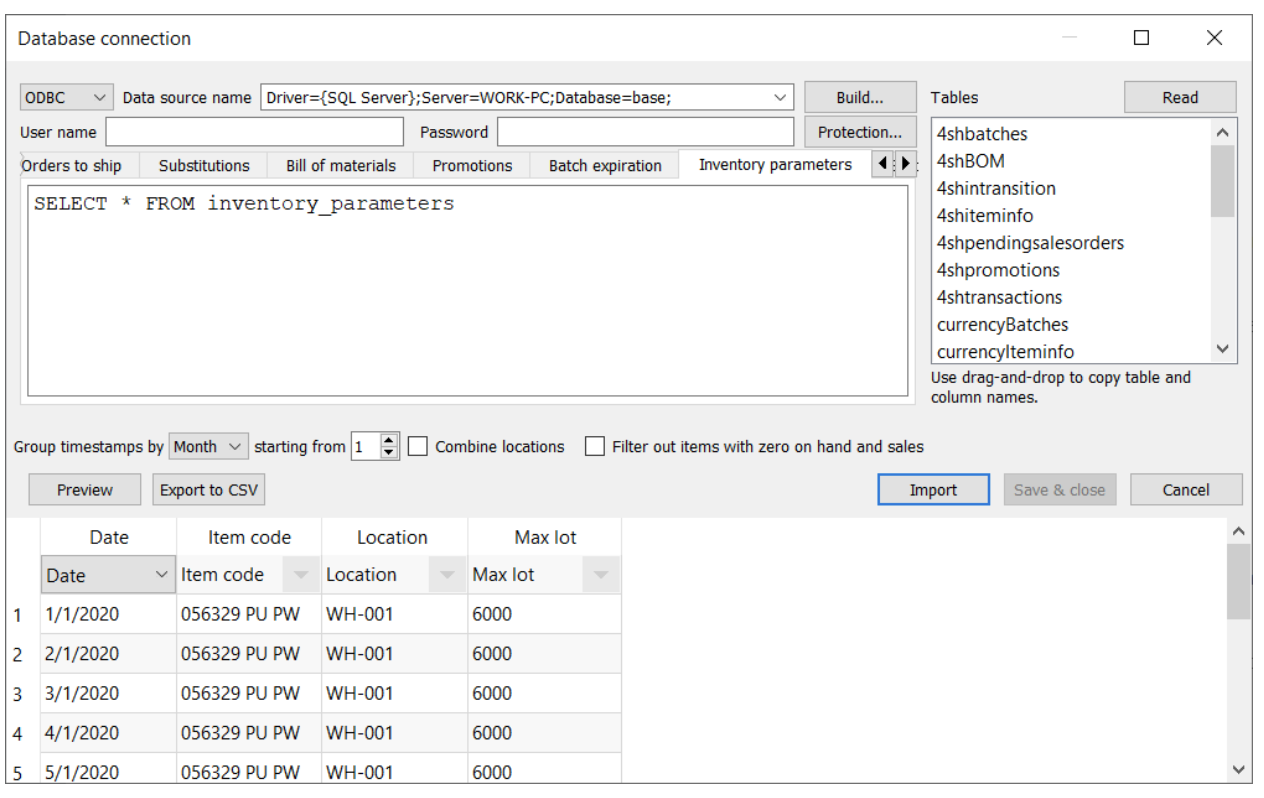Select the 4shtransactions table in list

(999, 297)
